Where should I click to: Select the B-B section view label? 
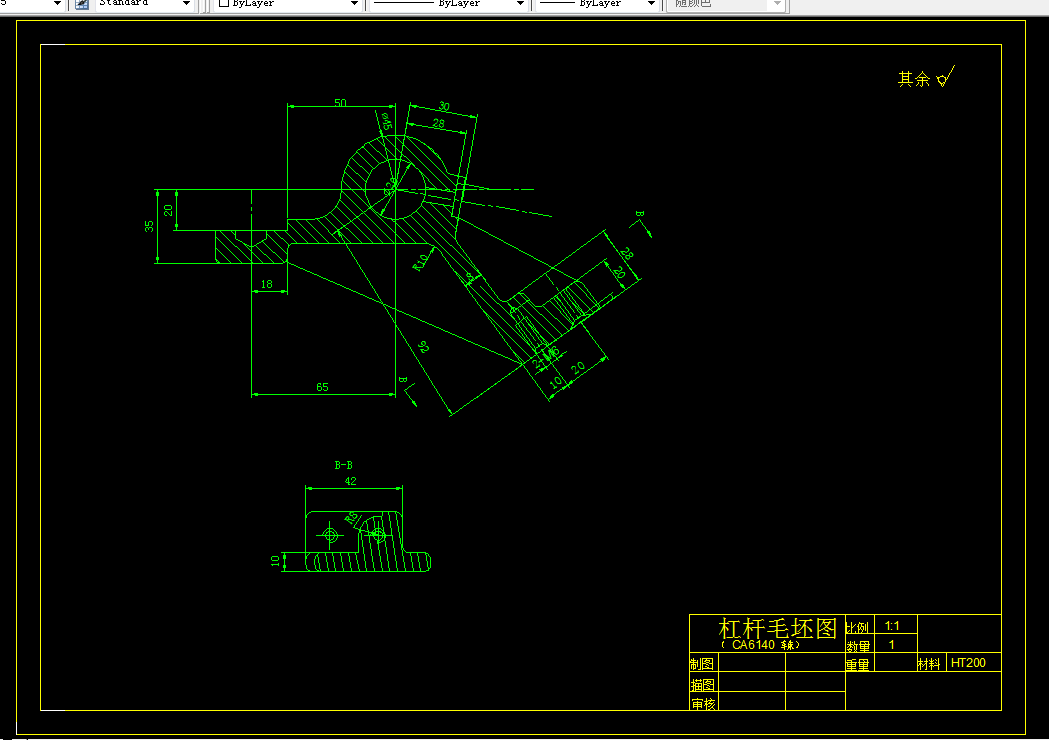pos(343,465)
